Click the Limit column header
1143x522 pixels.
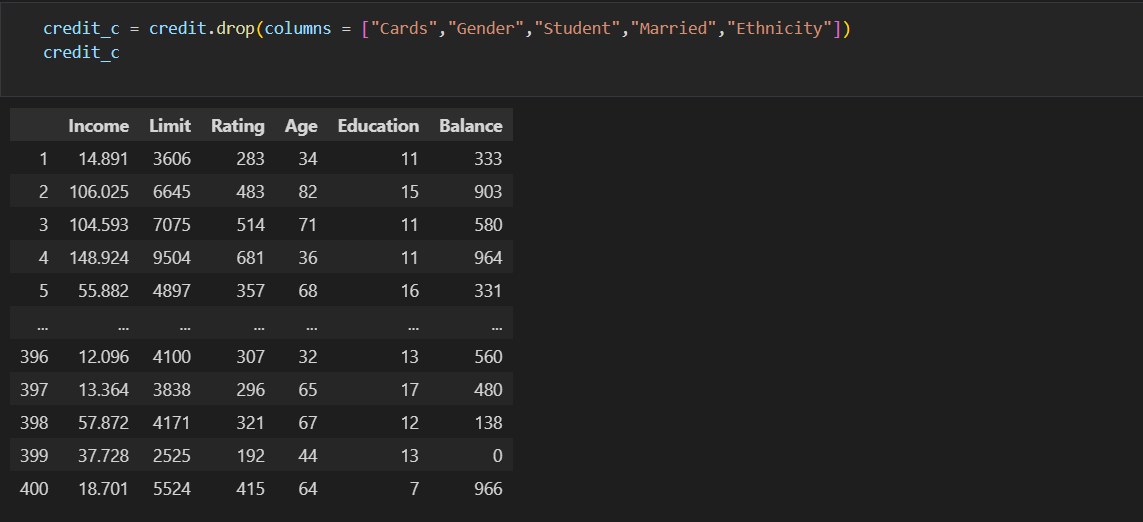point(170,125)
